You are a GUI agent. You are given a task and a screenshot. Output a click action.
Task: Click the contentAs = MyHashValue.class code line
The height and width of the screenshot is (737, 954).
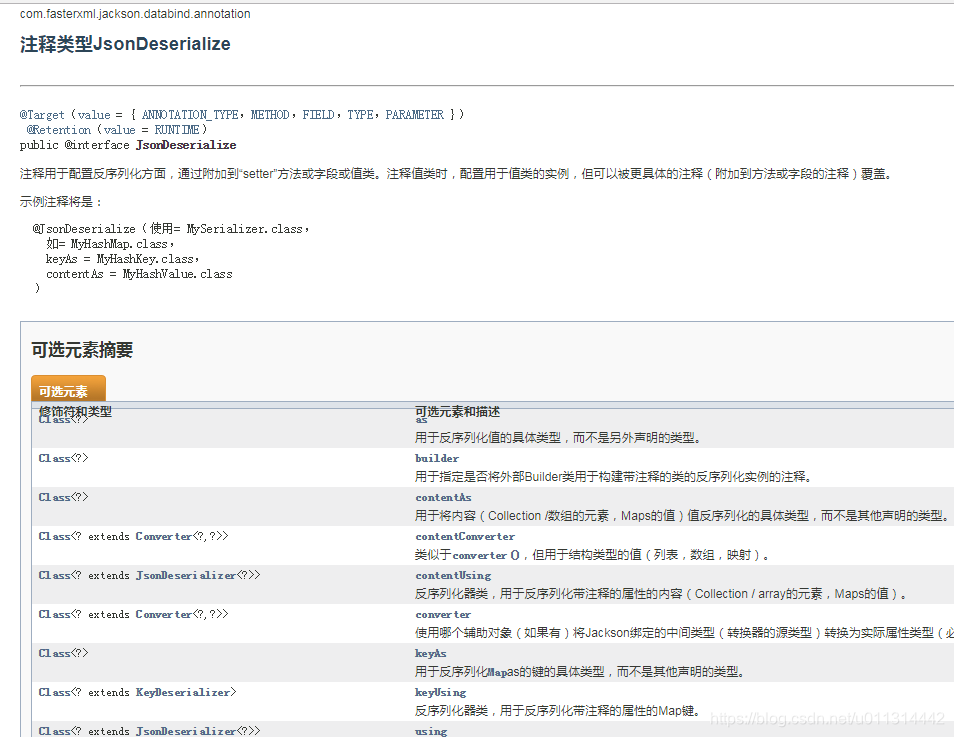(x=139, y=274)
